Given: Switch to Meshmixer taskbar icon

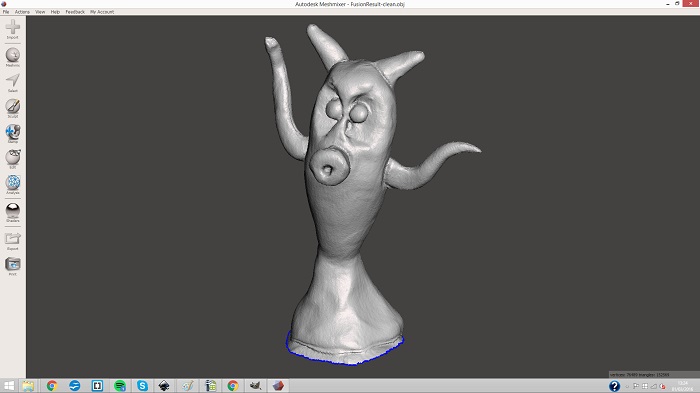Looking at the screenshot, I should pyautogui.click(x=278, y=385).
